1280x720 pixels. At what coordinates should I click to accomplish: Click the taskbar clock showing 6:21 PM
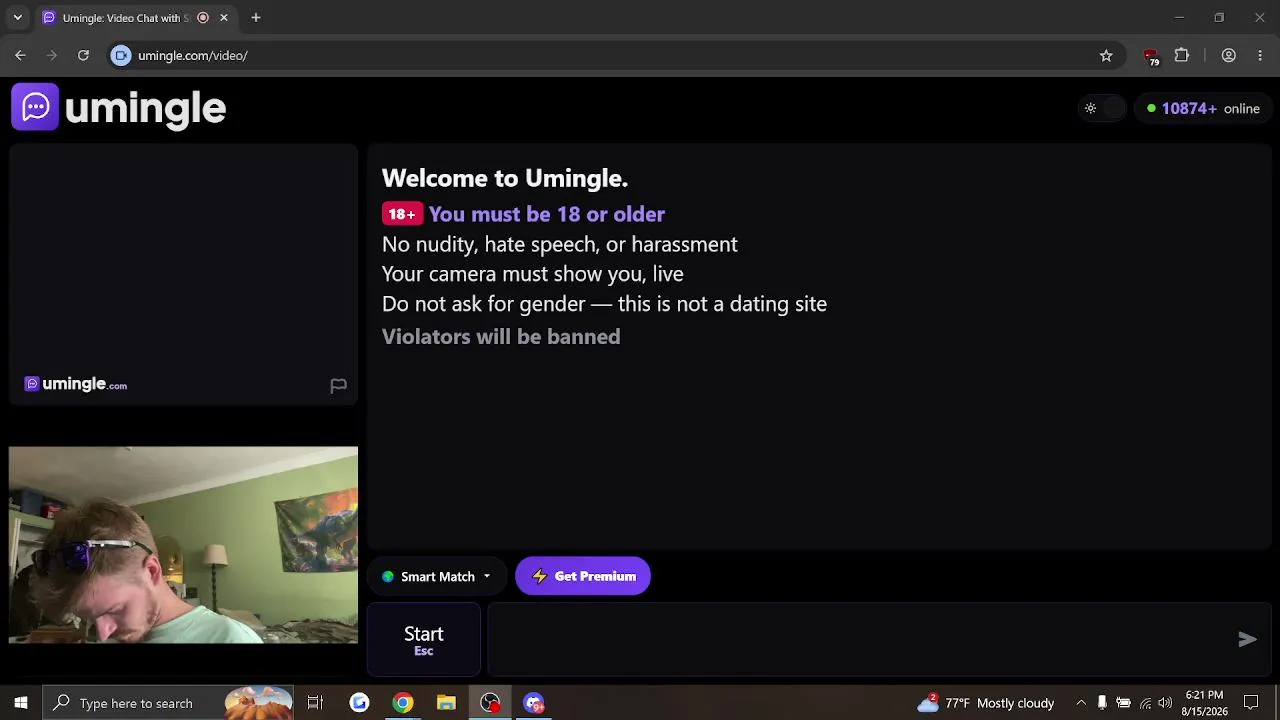click(1204, 703)
